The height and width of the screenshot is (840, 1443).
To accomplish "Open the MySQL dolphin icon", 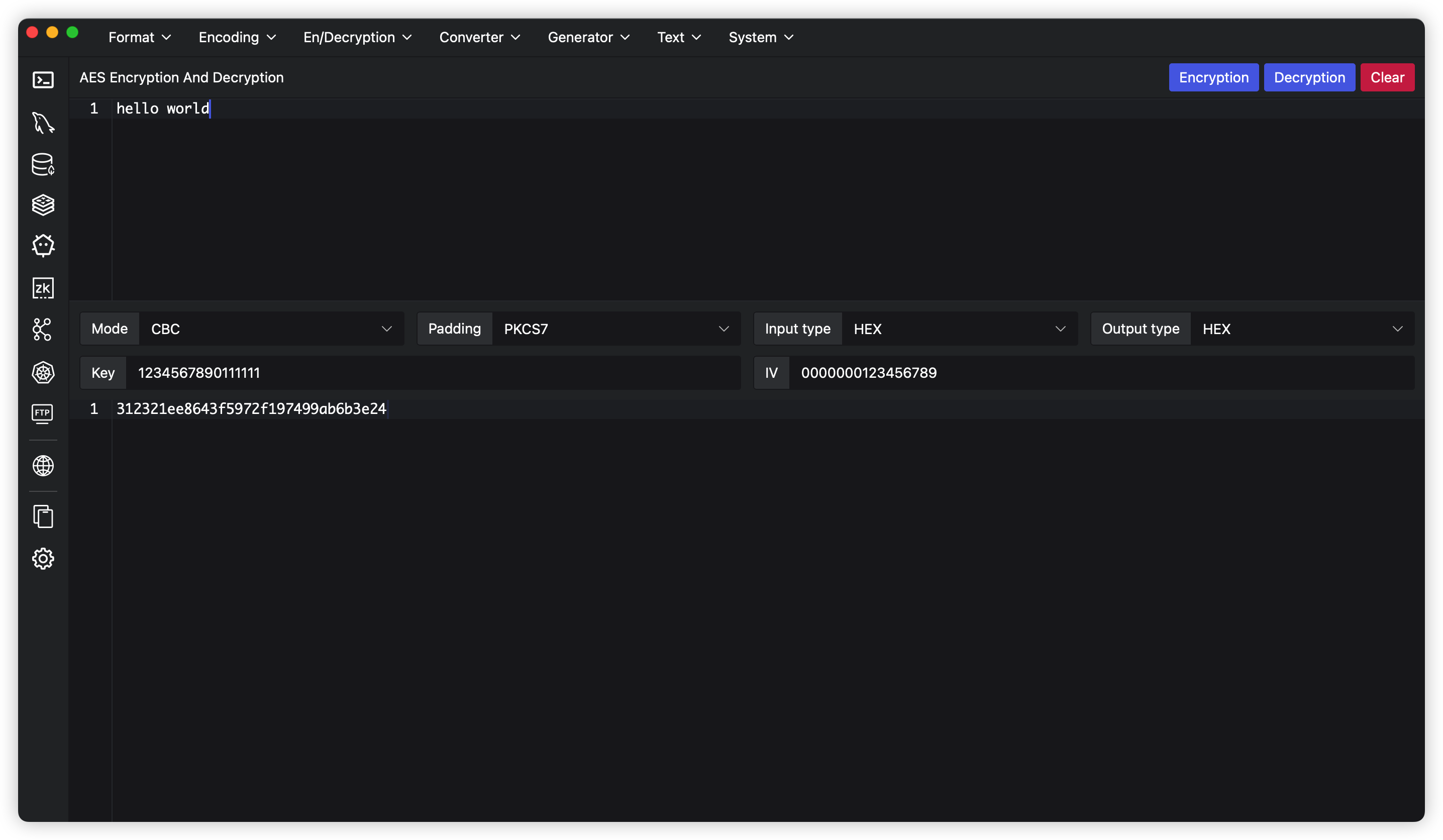I will 43,123.
